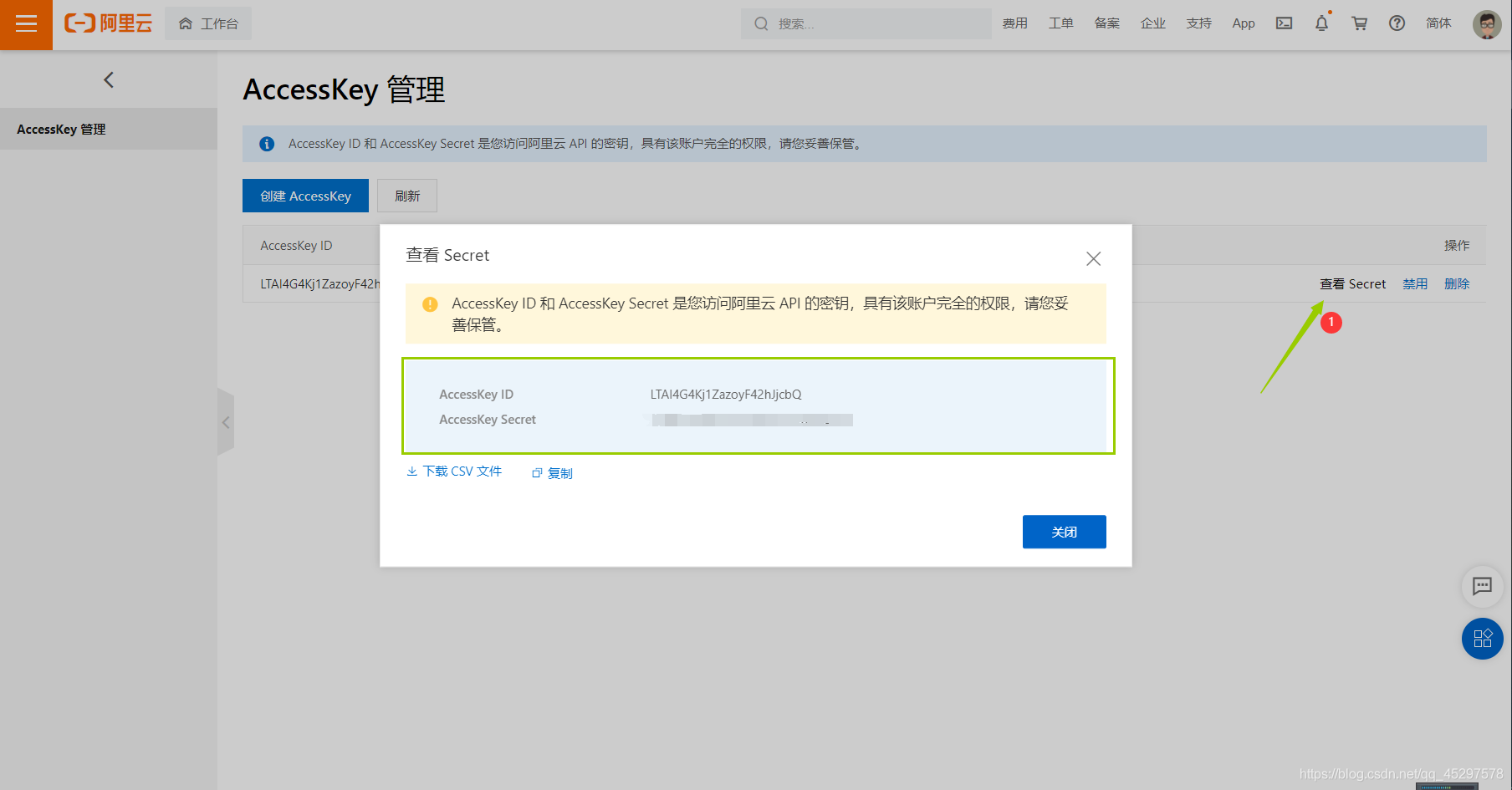
Task: Click the info icon in the blue banner
Action: tap(267, 144)
